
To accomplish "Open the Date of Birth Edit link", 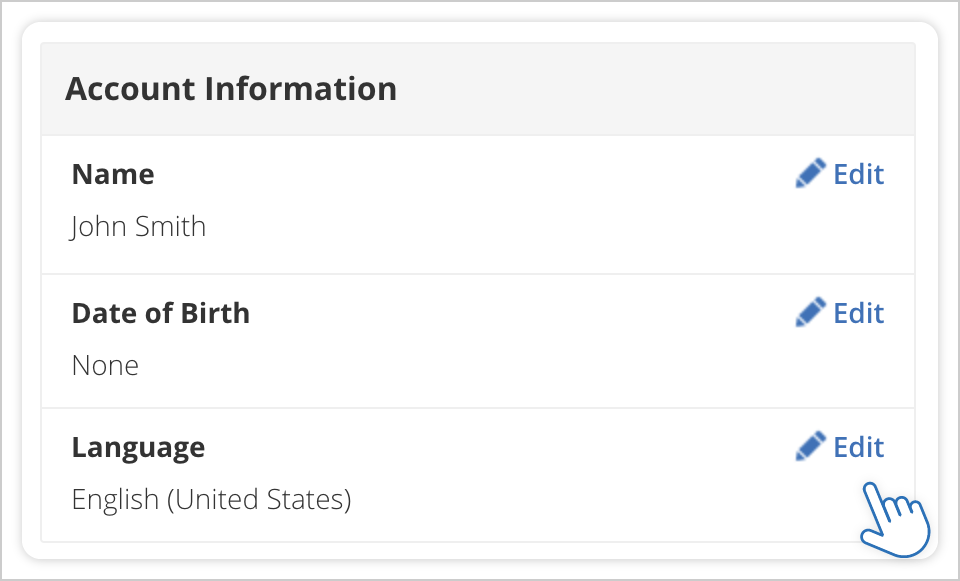I will click(858, 312).
